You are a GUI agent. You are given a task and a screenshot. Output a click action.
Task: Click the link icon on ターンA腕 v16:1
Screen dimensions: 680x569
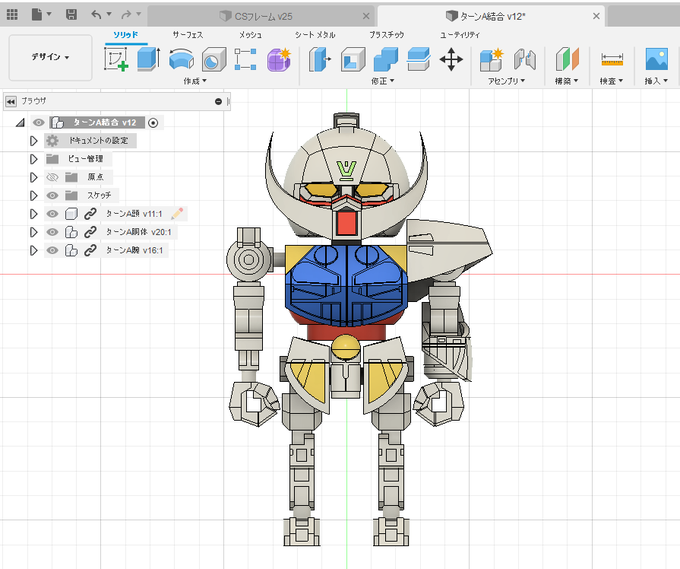[x=90, y=250]
